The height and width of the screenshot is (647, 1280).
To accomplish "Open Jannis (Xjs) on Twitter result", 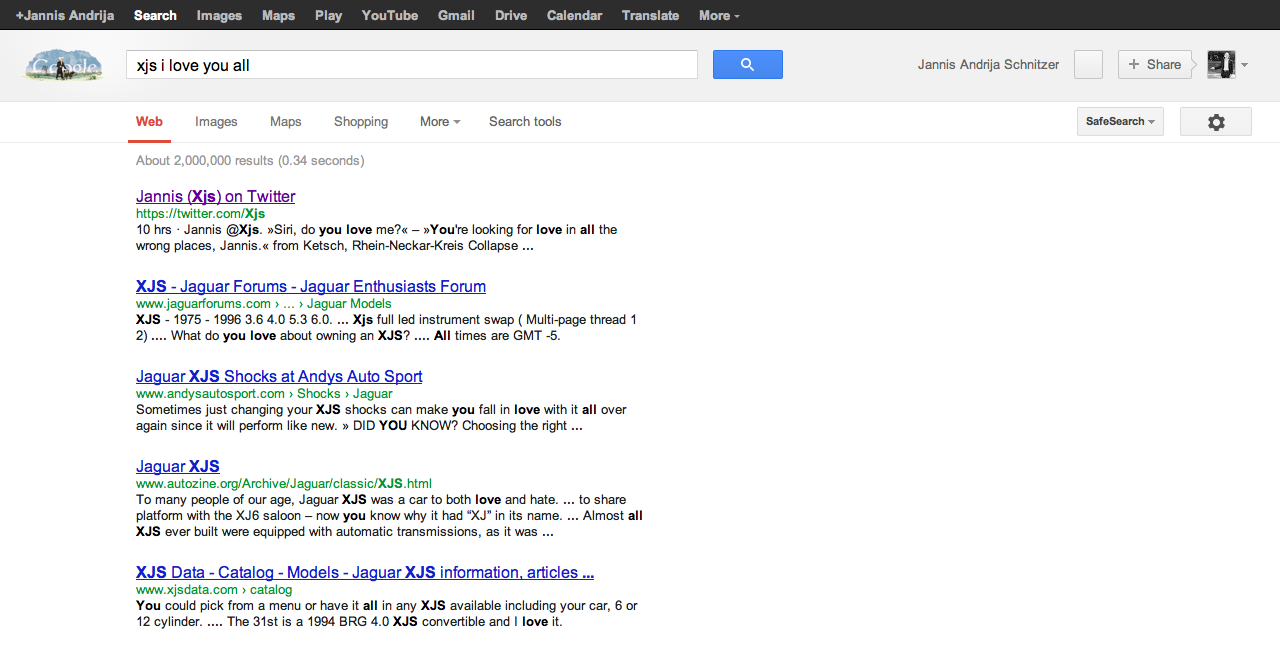I will click(x=215, y=196).
